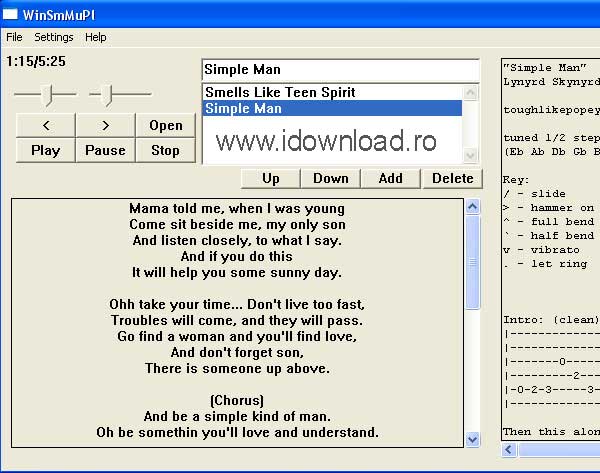Screen dimensions: 600x473
Task: Skip to next track with > button
Action: pos(106,125)
